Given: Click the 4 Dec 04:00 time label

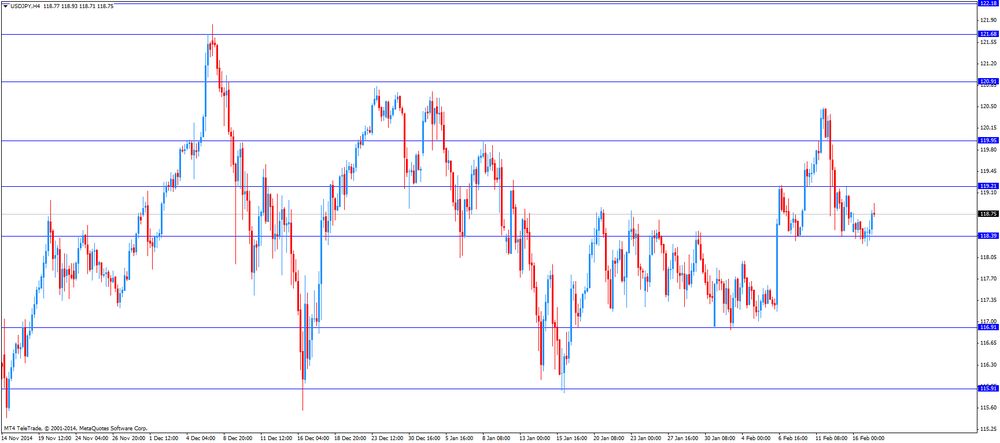Looking at the screenshot, I should (202, 439).
